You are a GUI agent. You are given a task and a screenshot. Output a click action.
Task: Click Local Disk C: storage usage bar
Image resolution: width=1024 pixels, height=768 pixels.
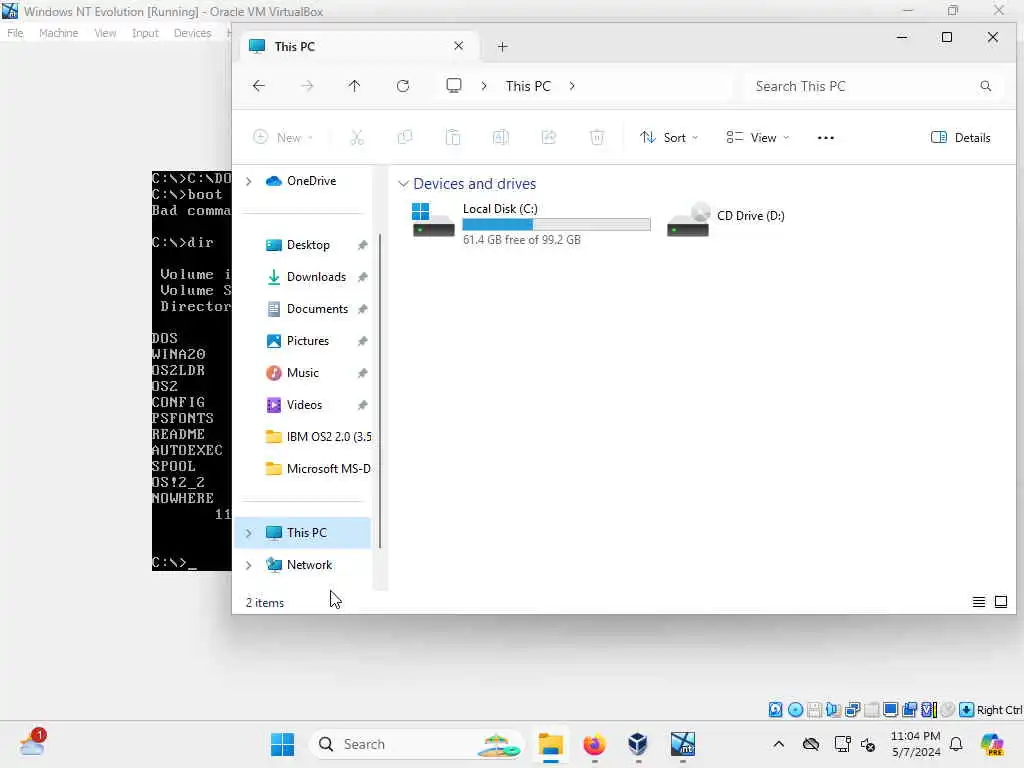click(556, 225)
